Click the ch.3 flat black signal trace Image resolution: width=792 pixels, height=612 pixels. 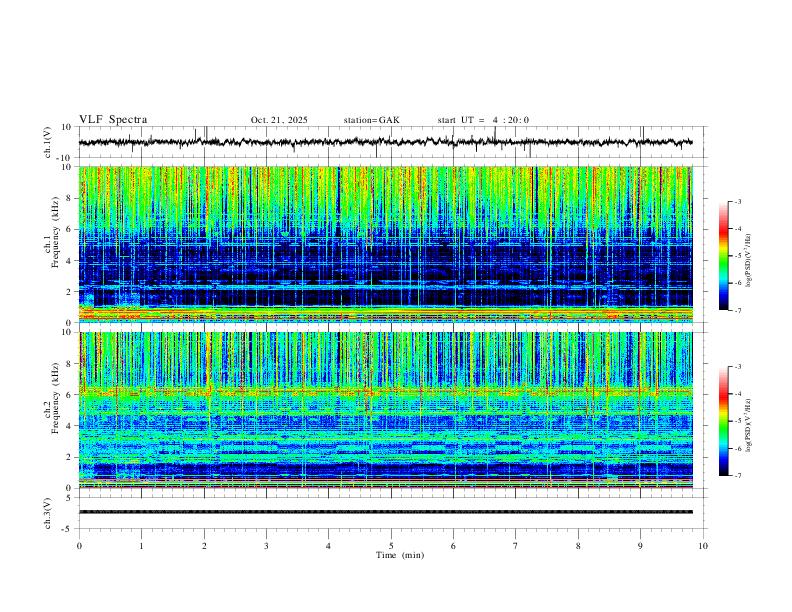tap(386, 512)
